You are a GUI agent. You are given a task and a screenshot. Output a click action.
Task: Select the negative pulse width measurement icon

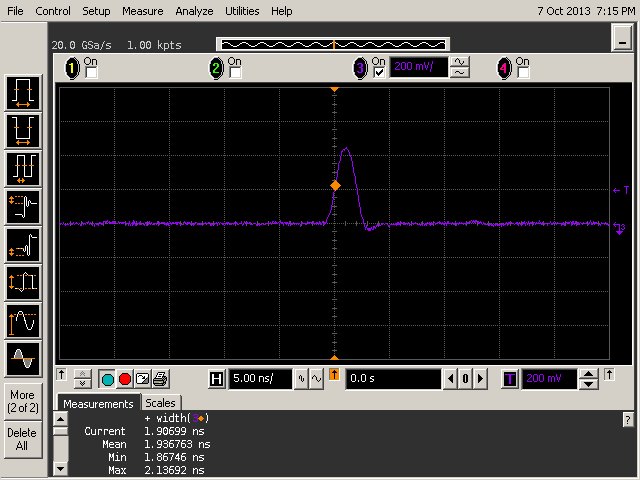point(24,130)
